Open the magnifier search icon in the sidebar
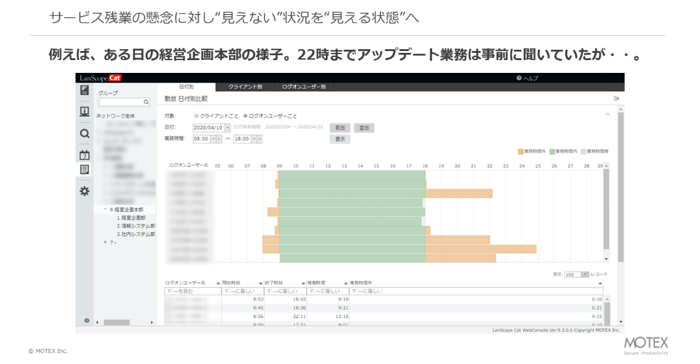This screenshot has height=364, width=700. (x=84, y=134)
